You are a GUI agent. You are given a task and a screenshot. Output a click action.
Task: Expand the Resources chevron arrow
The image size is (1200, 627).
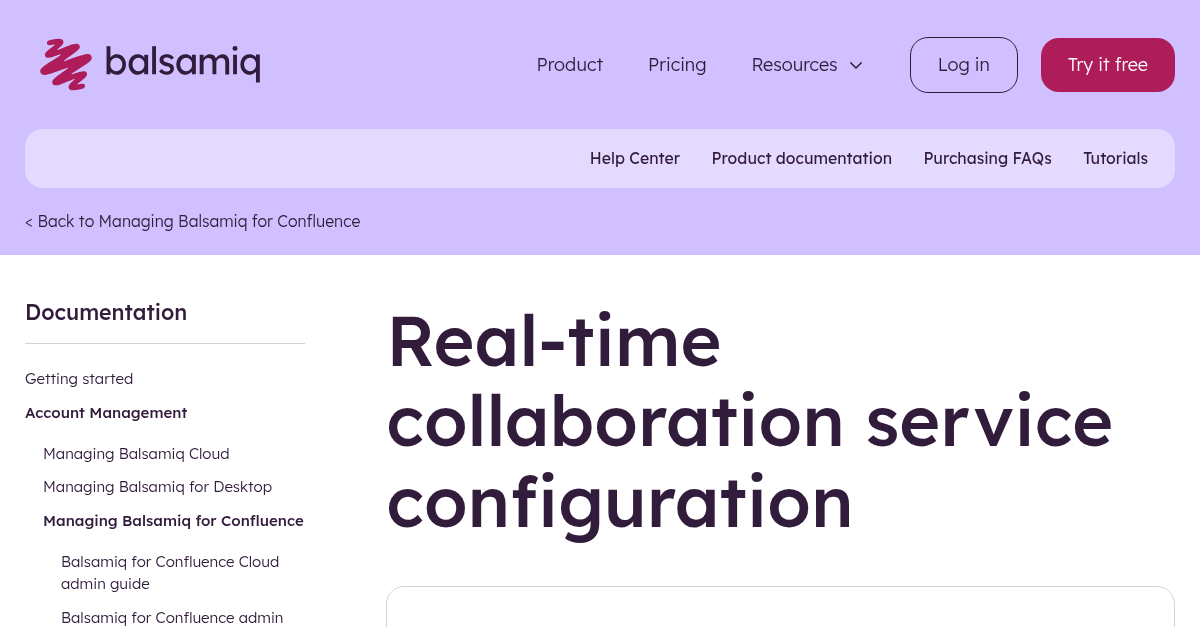pos(856,65)
